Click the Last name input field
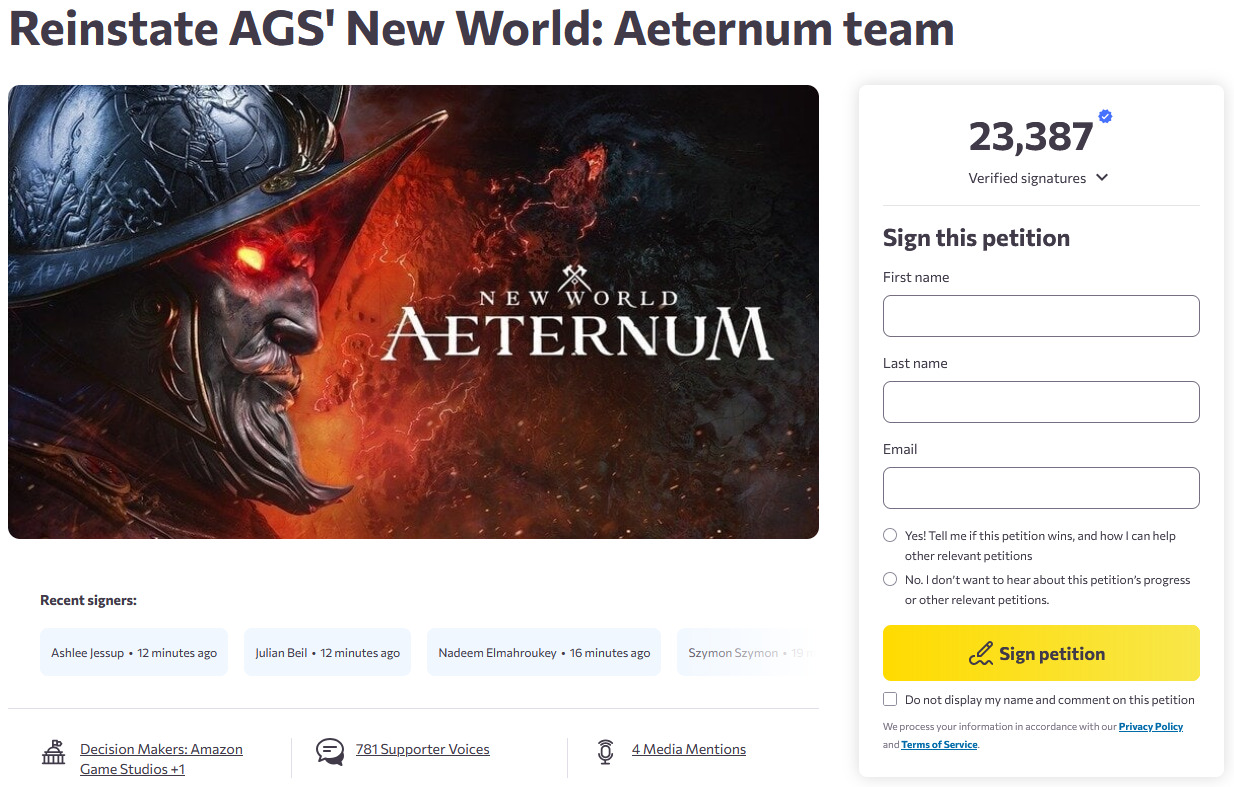The width and height of the screenshot is (1234, 787). point(1040,402)
